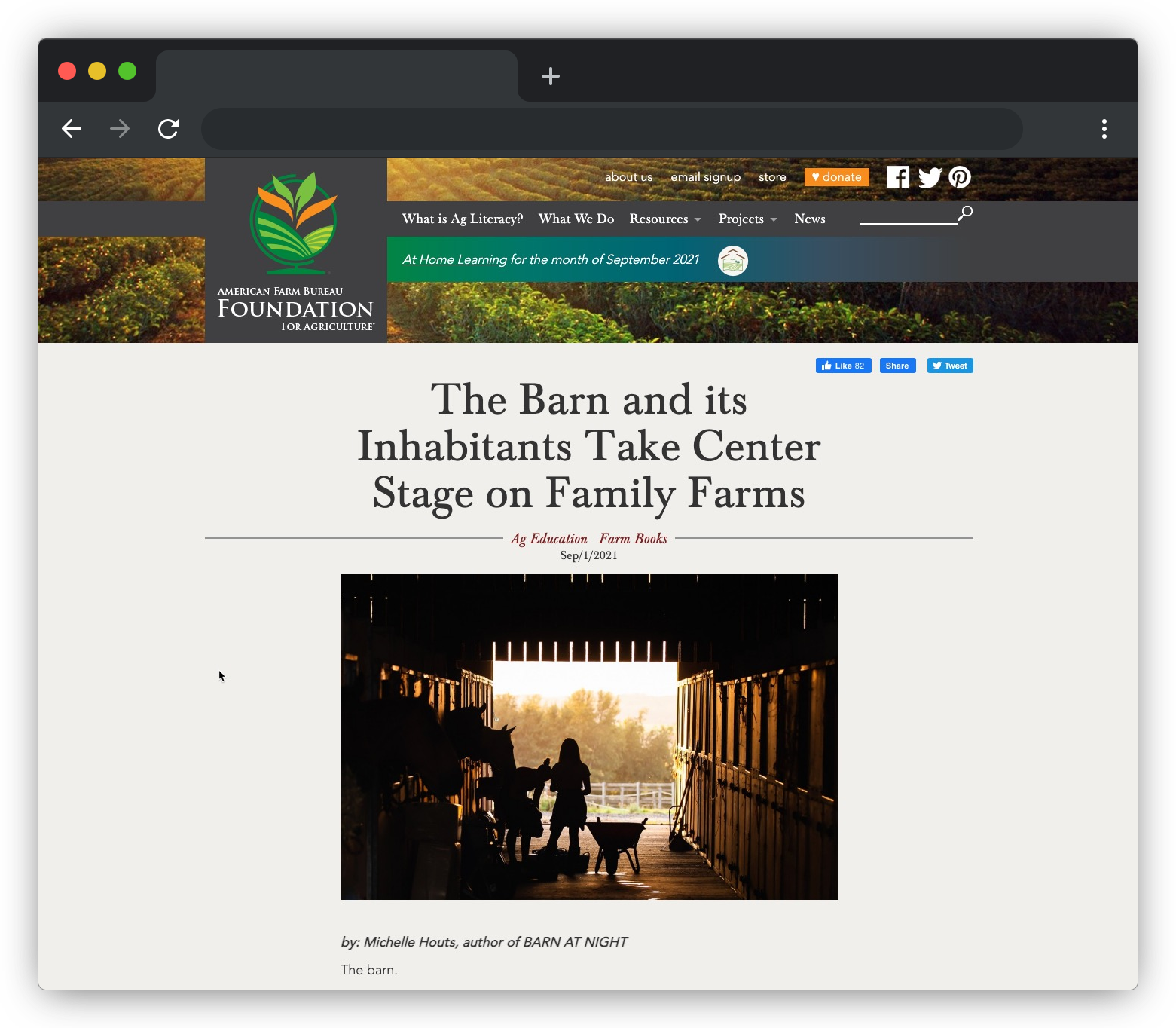Click the Facebook Share button
Viewport: 1176px width, 1028px height.
click(x=897, y=366)
